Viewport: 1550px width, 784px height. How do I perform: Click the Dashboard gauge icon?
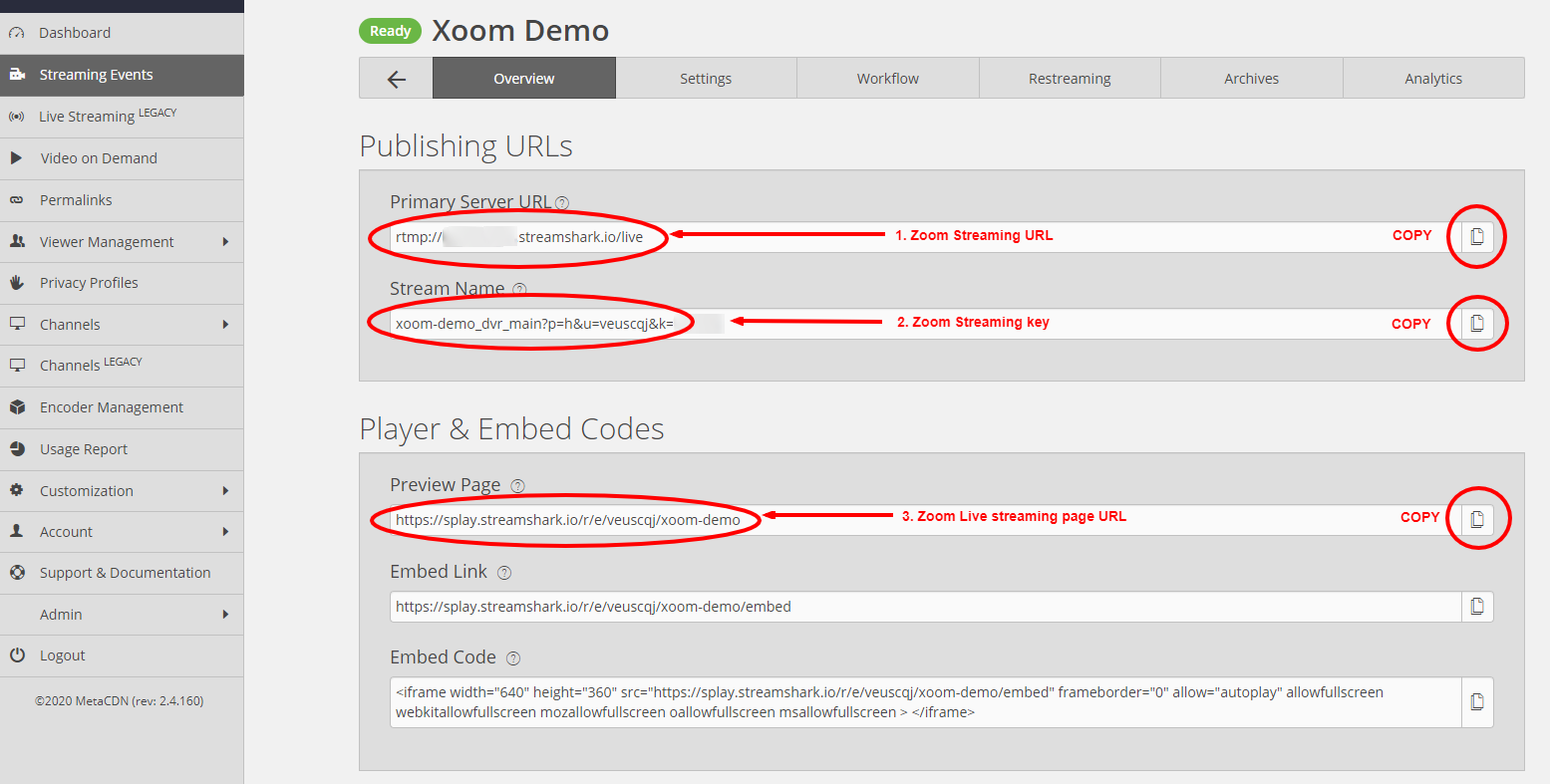(x=16, y=33)
